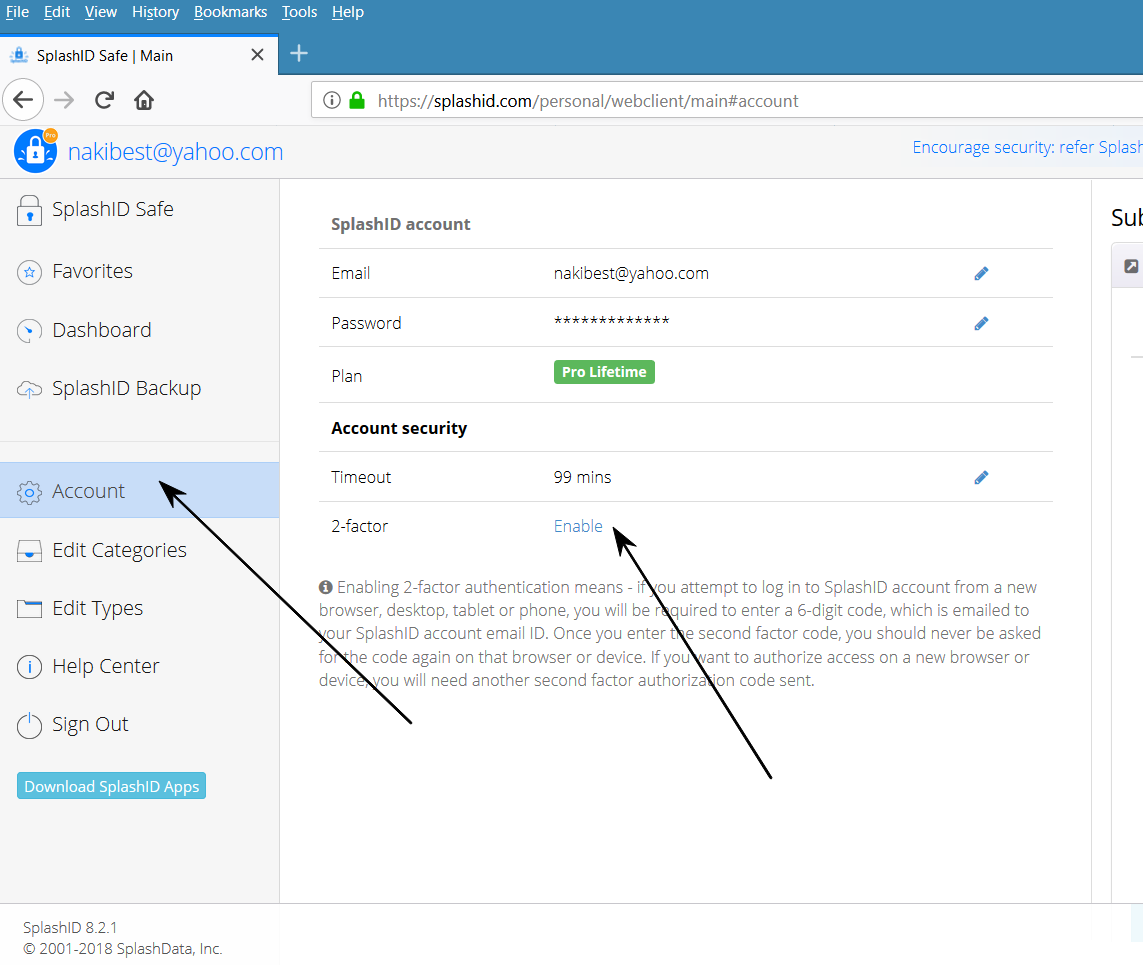Click the SplashID Backup cloud icon
Image resolution: width=1143 pixels, height=965 pixels.
29,390
